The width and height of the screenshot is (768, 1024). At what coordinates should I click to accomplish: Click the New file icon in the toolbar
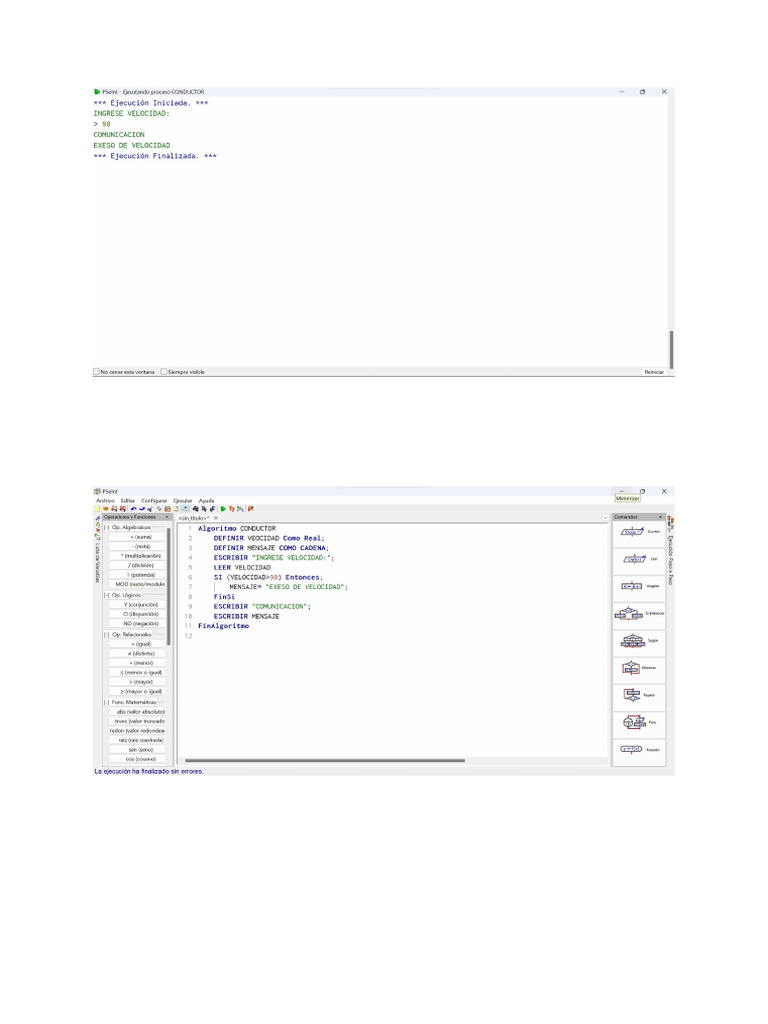[x=97, y=509]
